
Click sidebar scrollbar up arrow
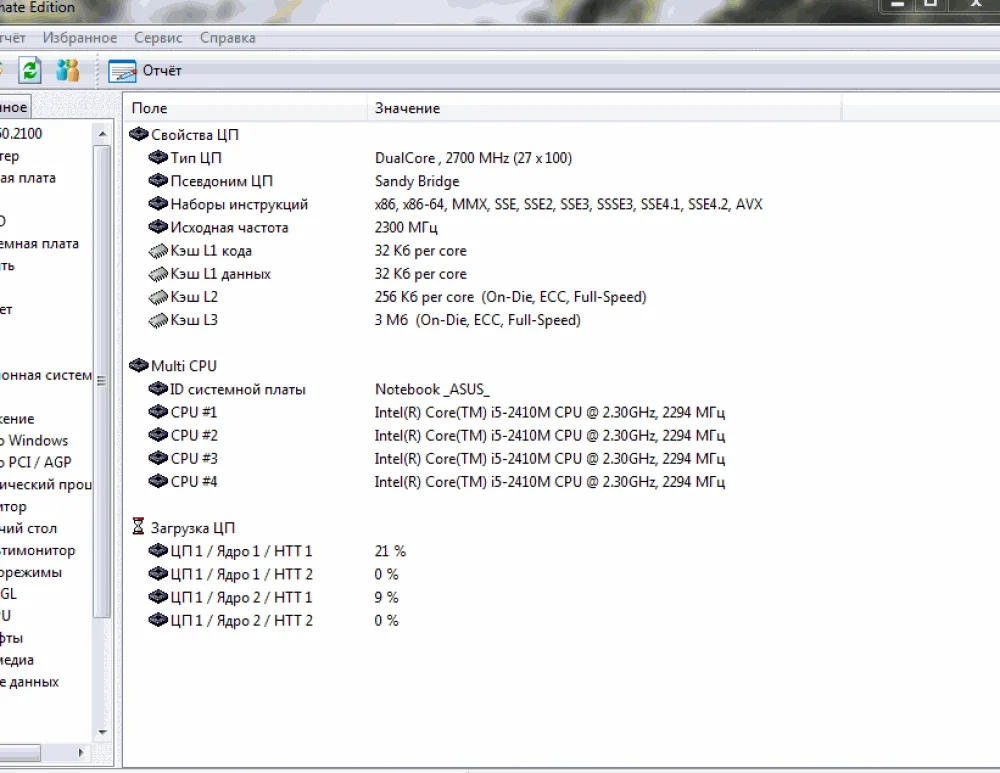pos(102,134)
